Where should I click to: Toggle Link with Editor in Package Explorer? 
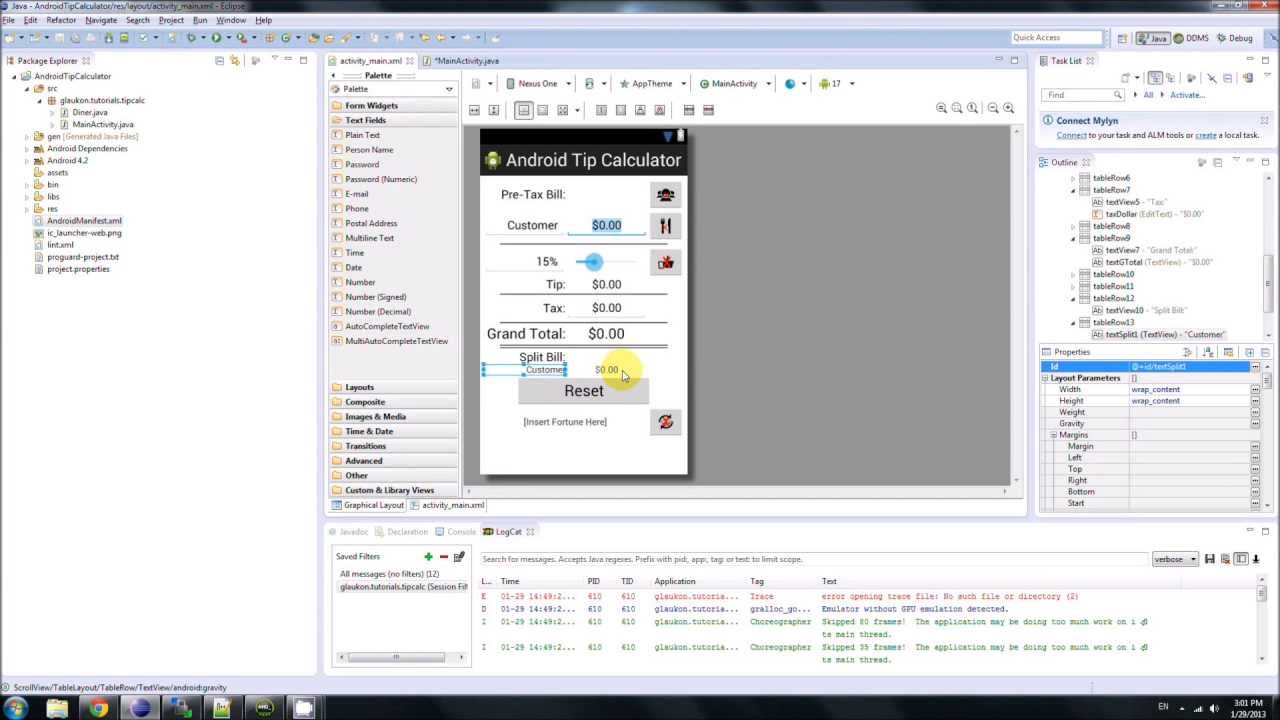pyautogui.click(x=235, y=61)
